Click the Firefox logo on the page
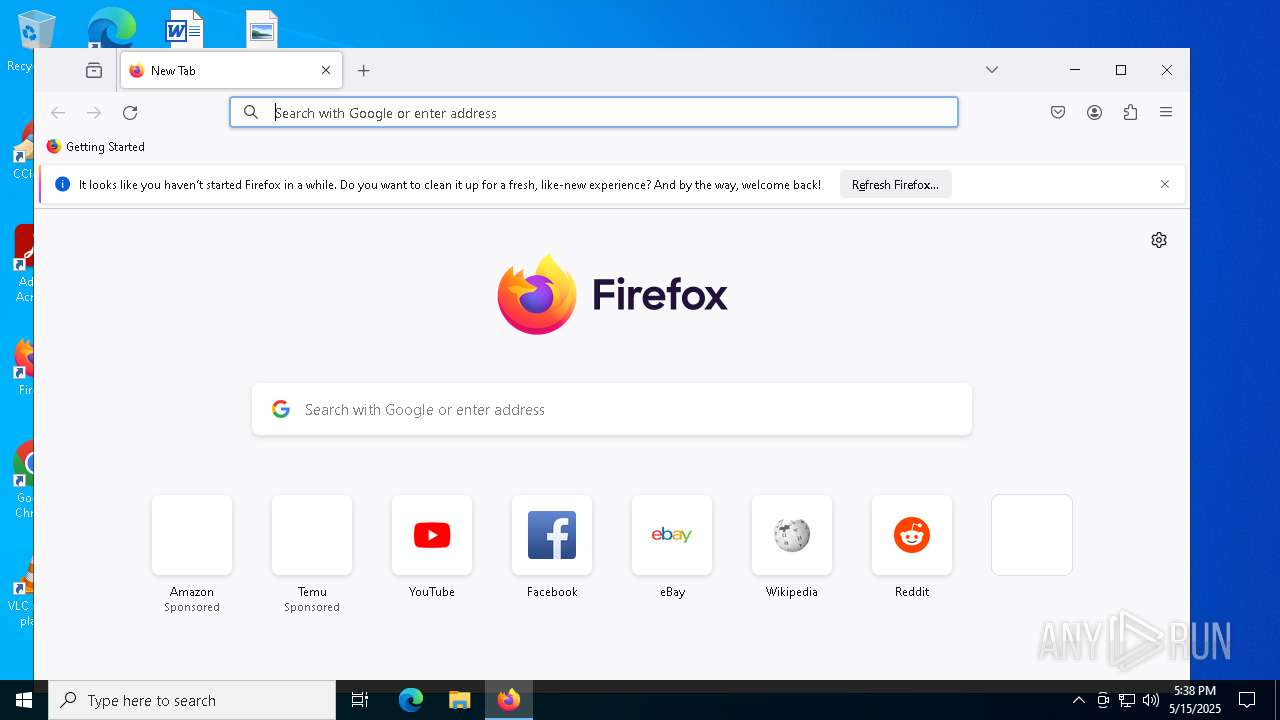This screenshot has height=720, width=1280. tap(613, 294)
